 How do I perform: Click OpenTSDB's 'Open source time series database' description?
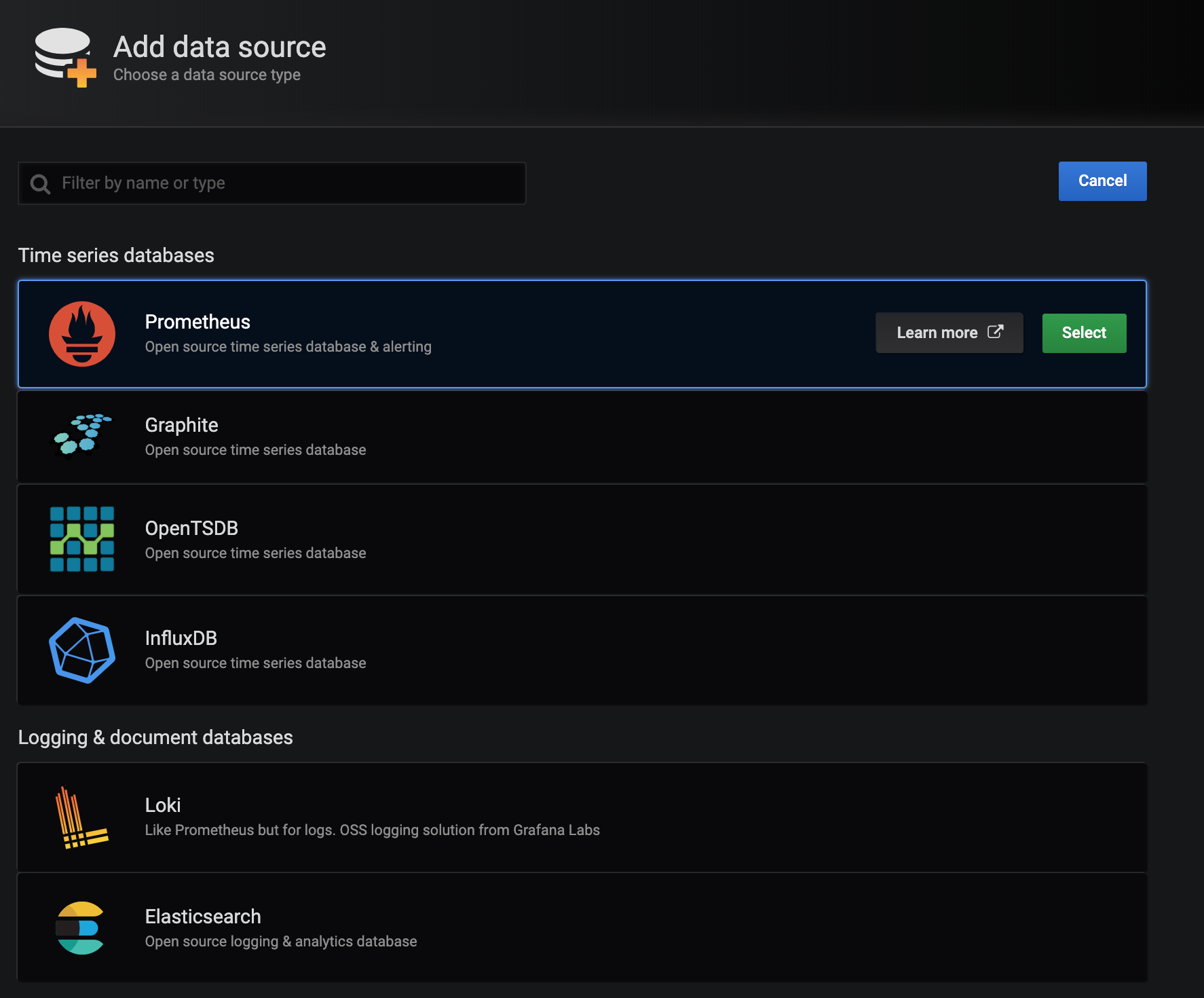255,553
